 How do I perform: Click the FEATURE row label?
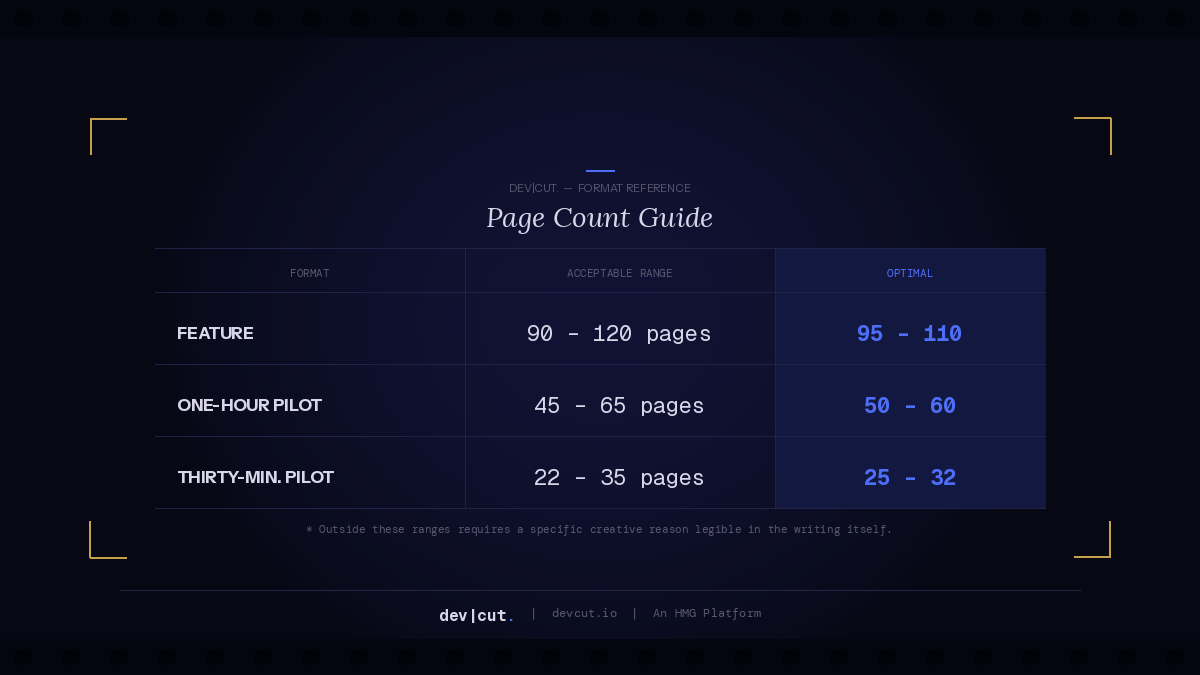(x=215, y=333)
